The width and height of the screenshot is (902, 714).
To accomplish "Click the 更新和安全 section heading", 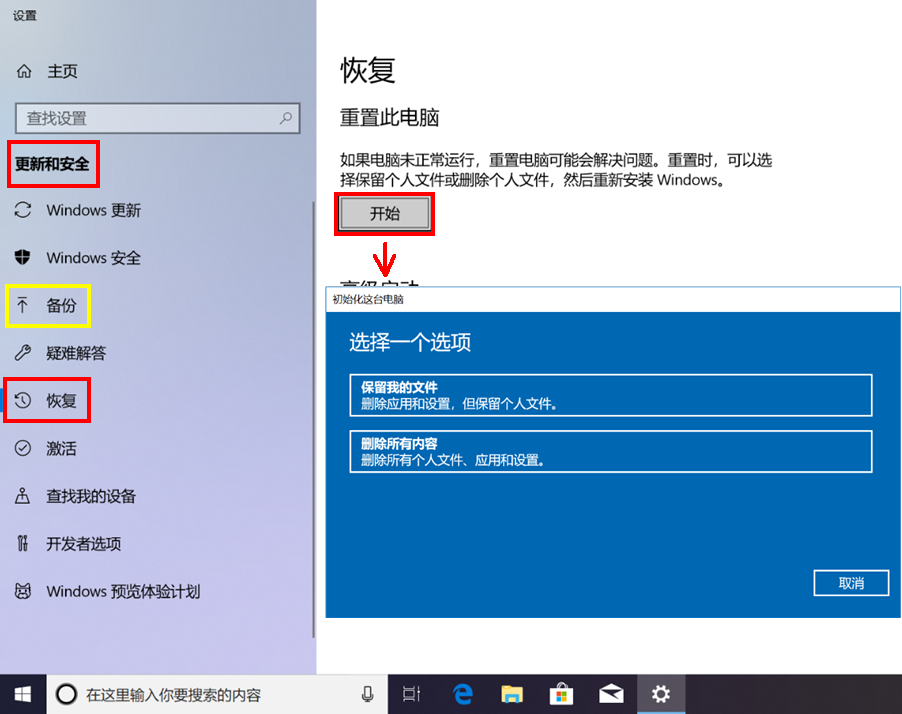I will 52,164.
